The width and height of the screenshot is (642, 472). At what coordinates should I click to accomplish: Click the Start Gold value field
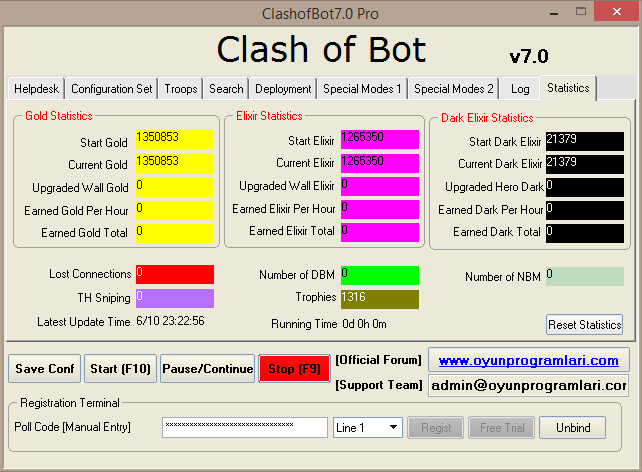175,140
